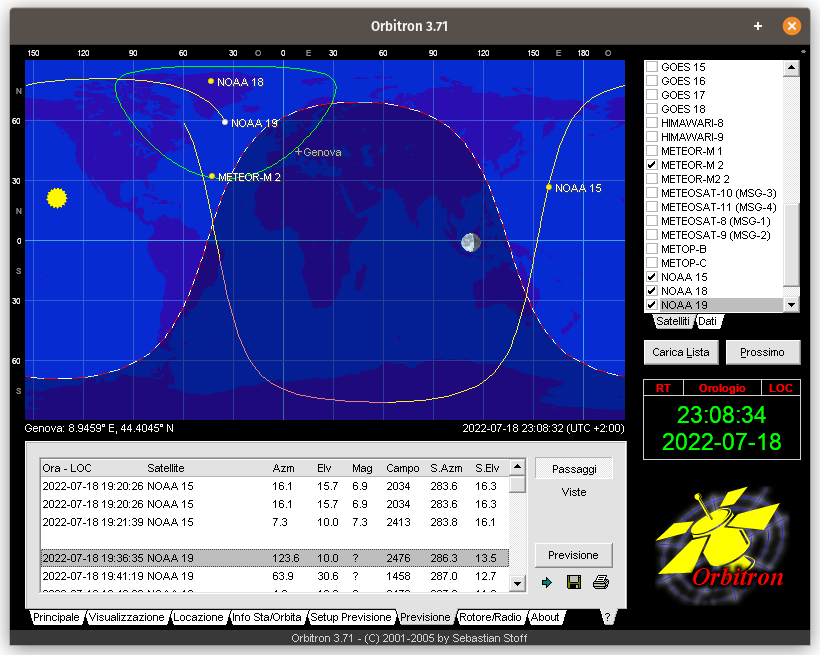
Task: Untick the NOAA 19 checkbox
Action: (x=652, y=305)
